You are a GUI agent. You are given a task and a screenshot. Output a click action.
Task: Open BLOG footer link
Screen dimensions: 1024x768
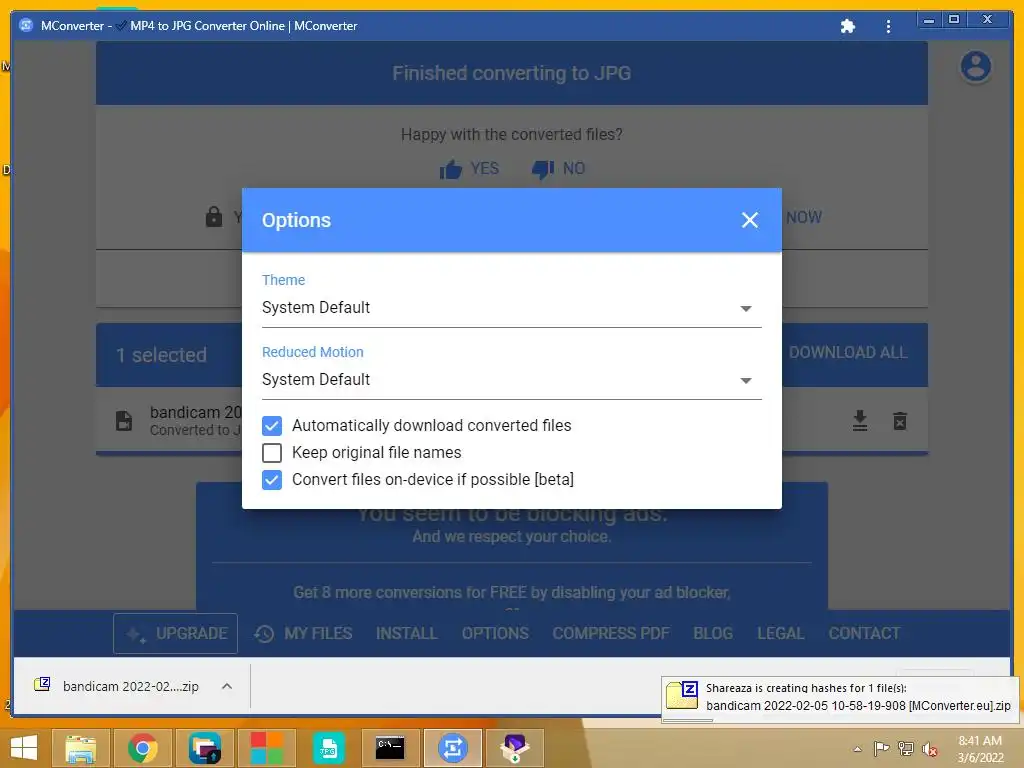713,633
